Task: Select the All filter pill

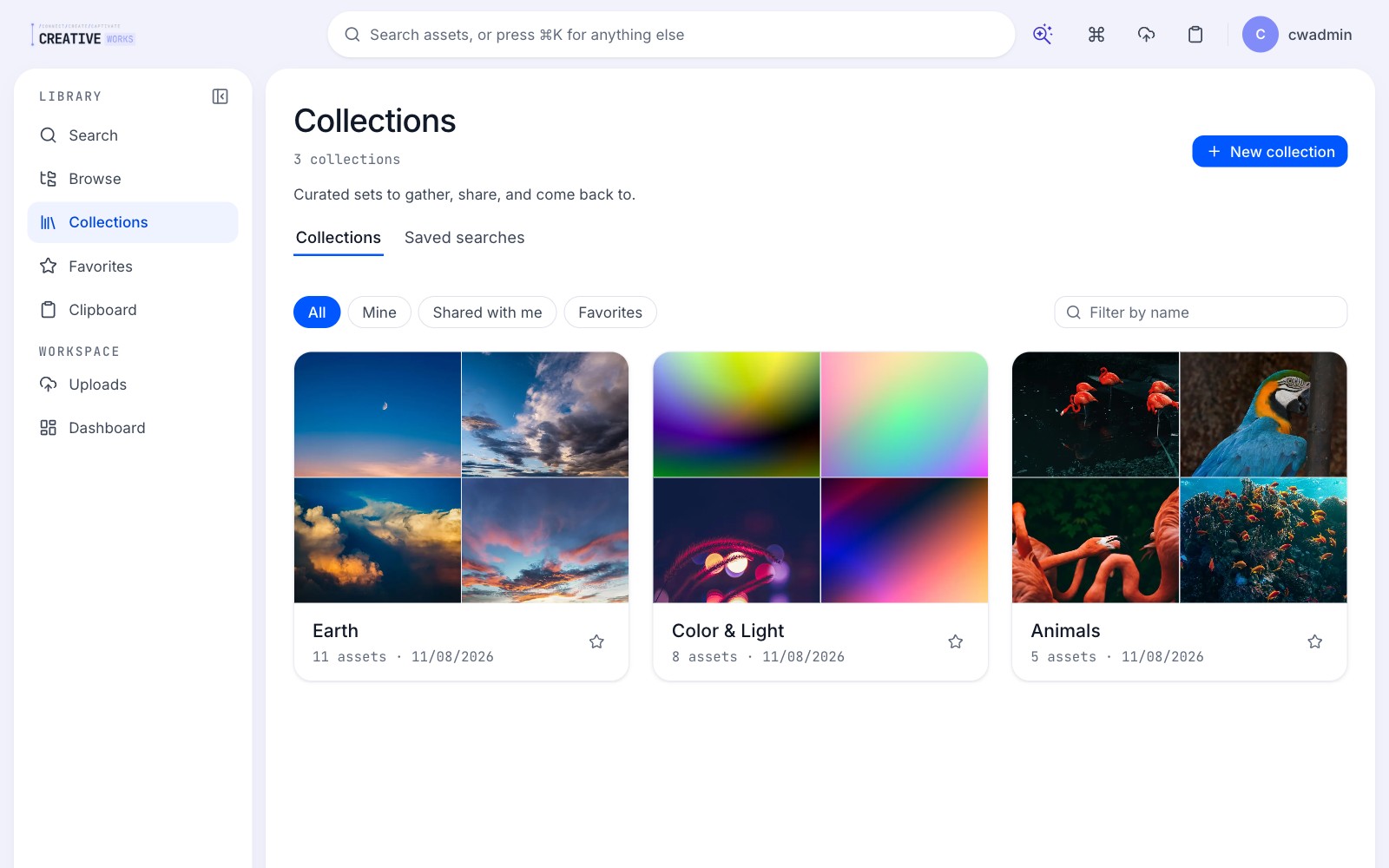Action: (x=317, y=312)
